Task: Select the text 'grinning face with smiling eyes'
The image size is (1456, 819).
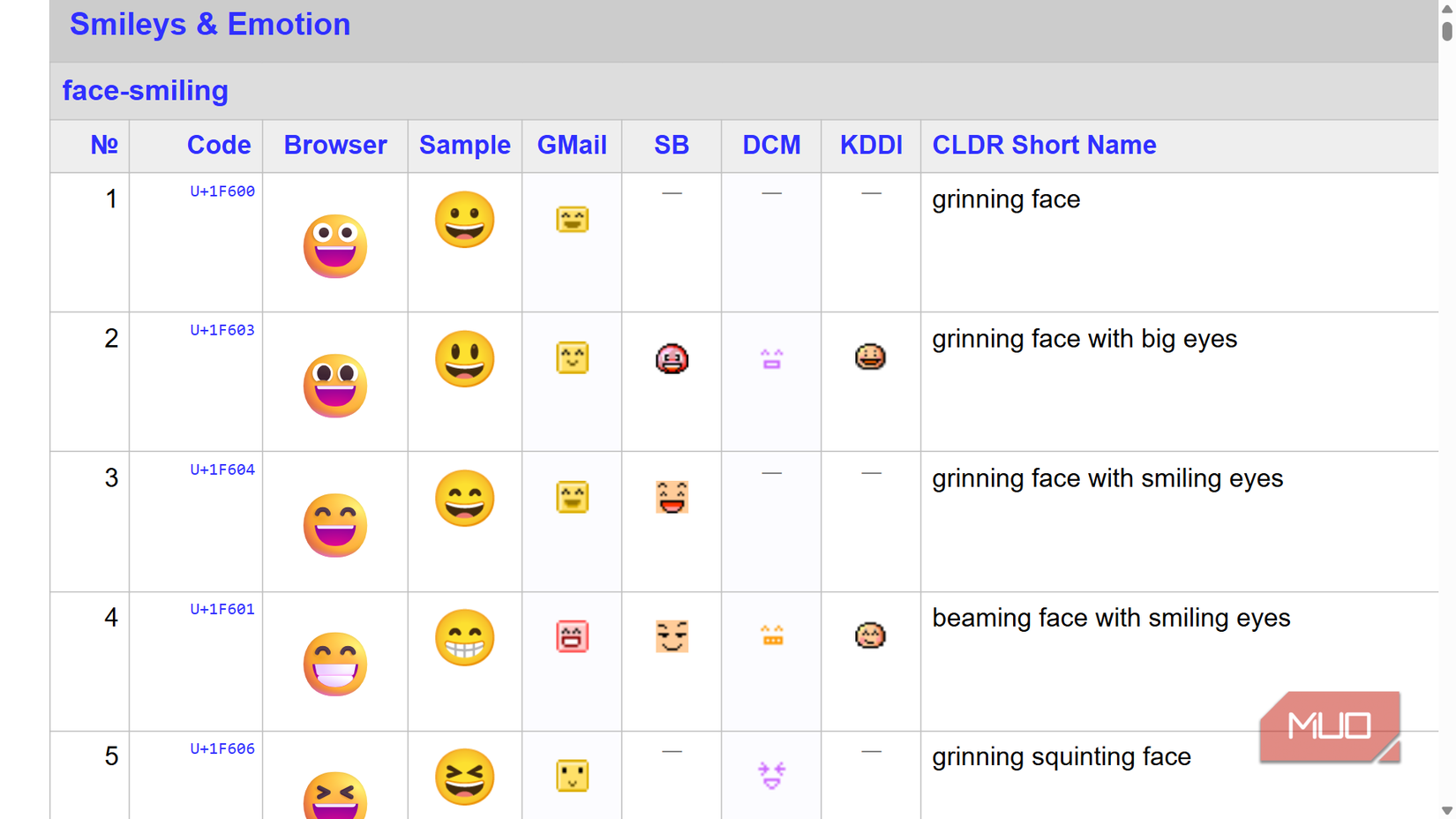Action: coord(1107,478)
